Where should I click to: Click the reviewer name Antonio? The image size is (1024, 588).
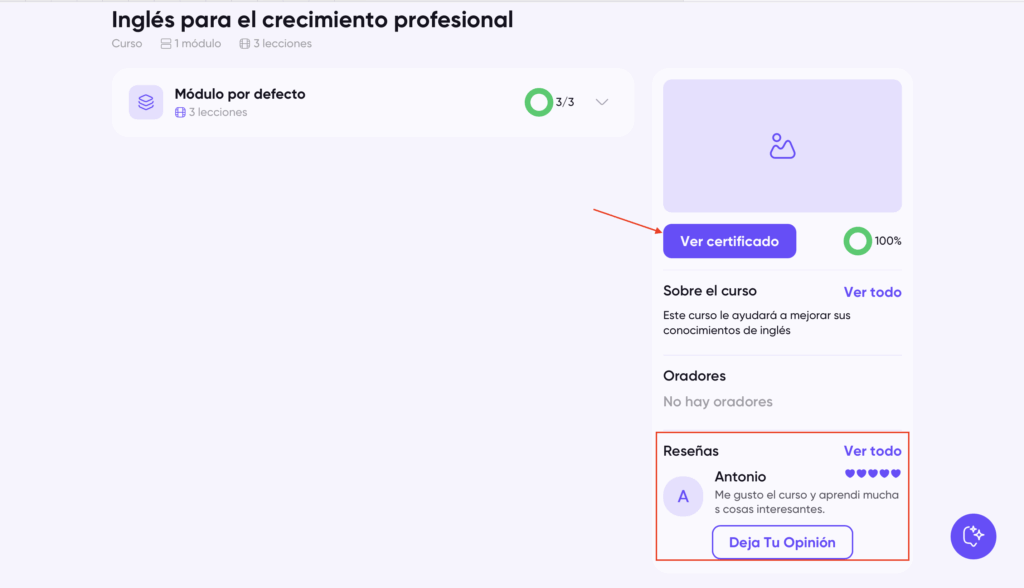click(740, 477)
